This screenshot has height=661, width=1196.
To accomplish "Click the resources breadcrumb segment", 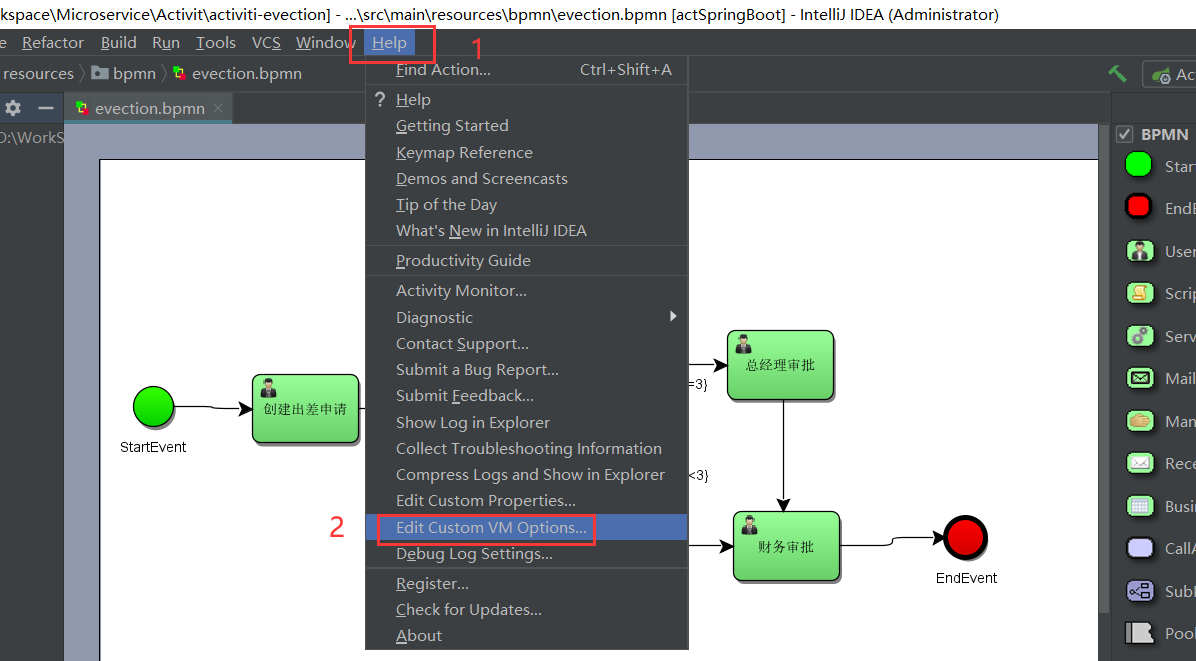I will tap(38, 74).
